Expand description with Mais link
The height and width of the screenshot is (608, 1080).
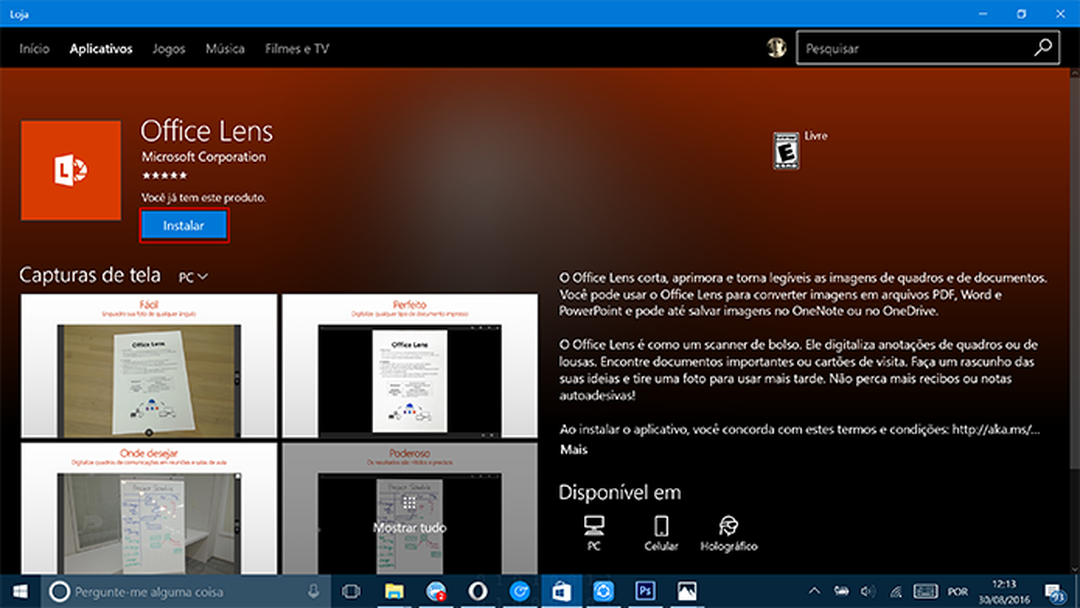tap(574, 450)
